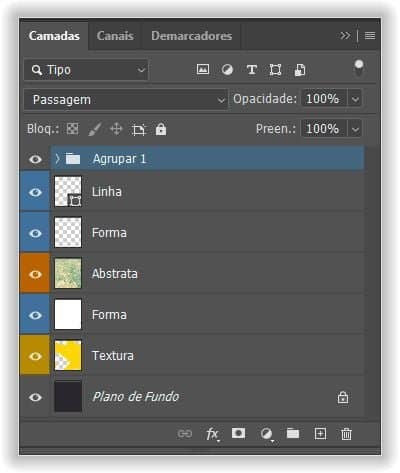This screenshot has width=400, height=473.
Task: Open Opacidade slider dropdown arrow
Action: [355, 99]
